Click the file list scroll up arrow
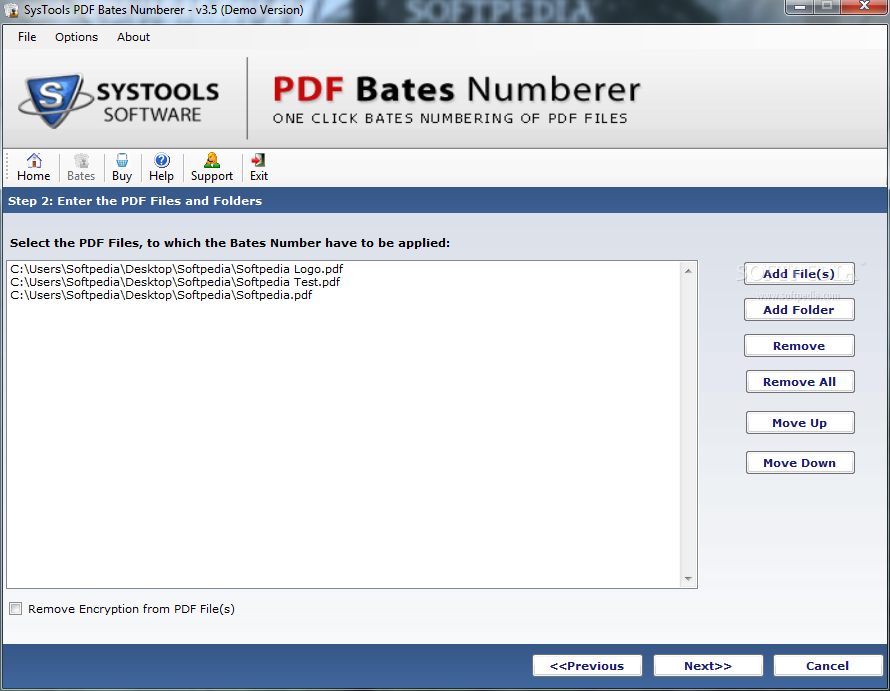Viewport: 890px width, 691px height. click(688, 271)
